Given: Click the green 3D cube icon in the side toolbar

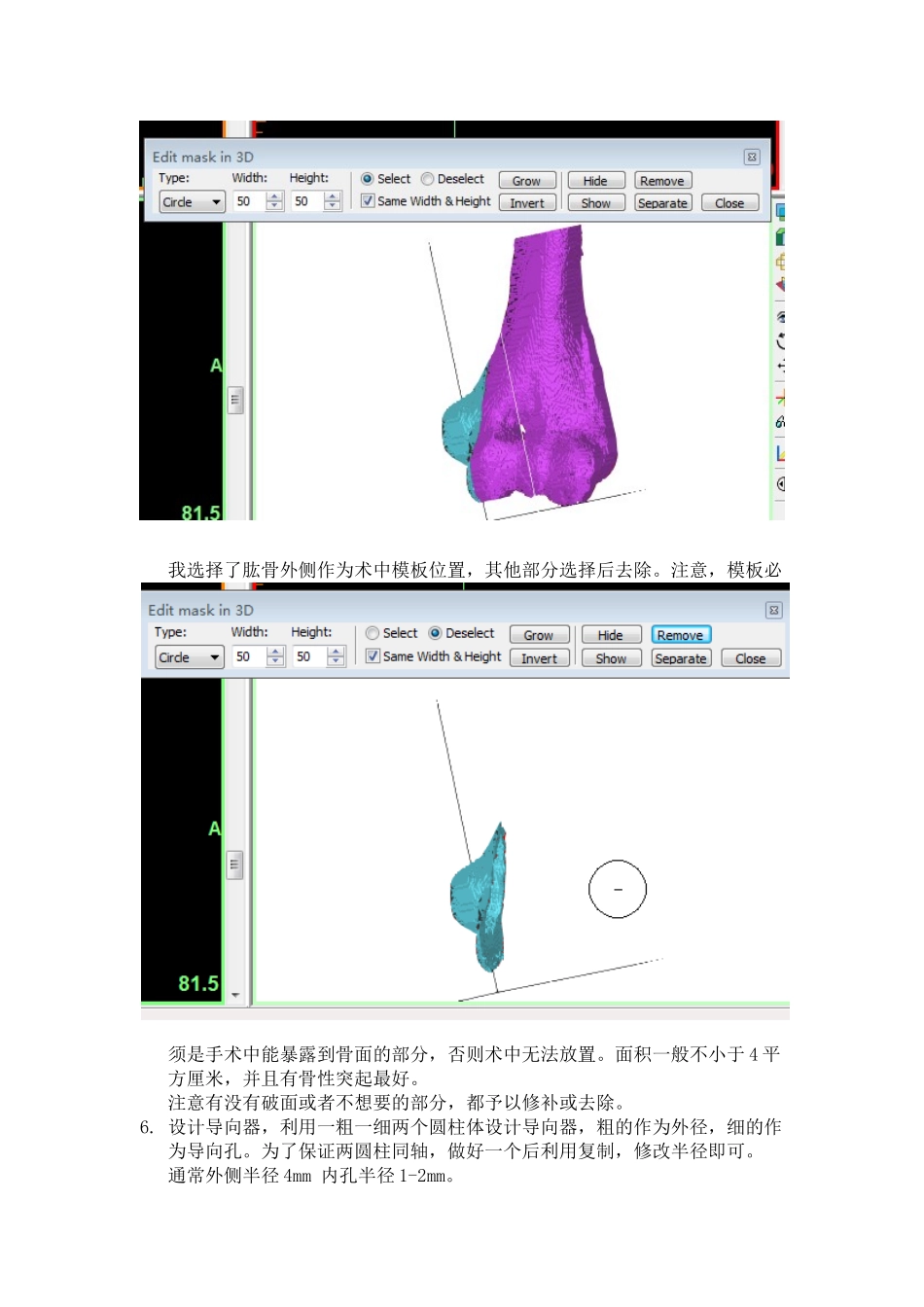Looking at the screenshot, I should click(780, 236).
